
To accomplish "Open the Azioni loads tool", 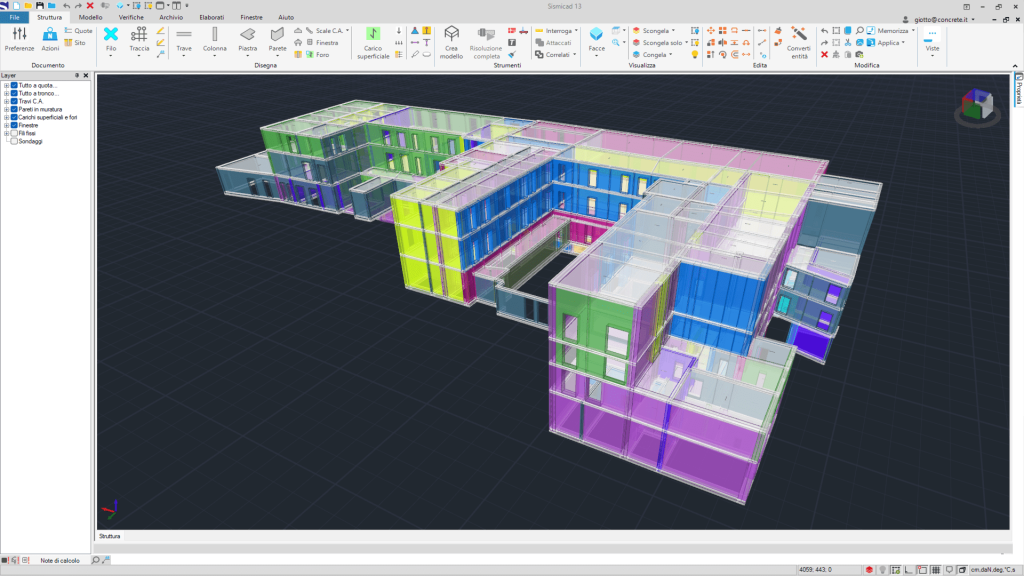I will 50,40.
